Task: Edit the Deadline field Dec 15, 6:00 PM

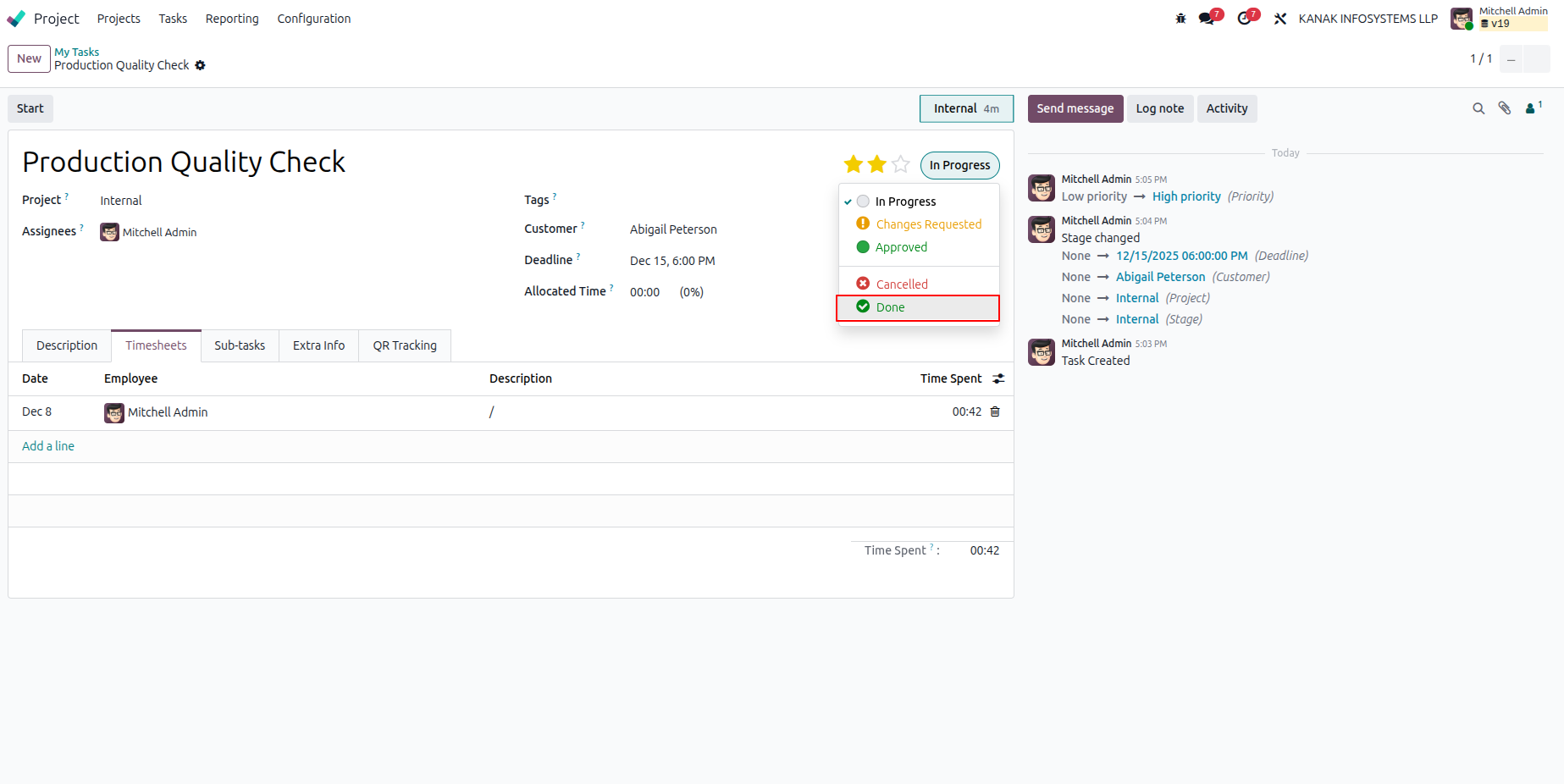Action: 672,261
